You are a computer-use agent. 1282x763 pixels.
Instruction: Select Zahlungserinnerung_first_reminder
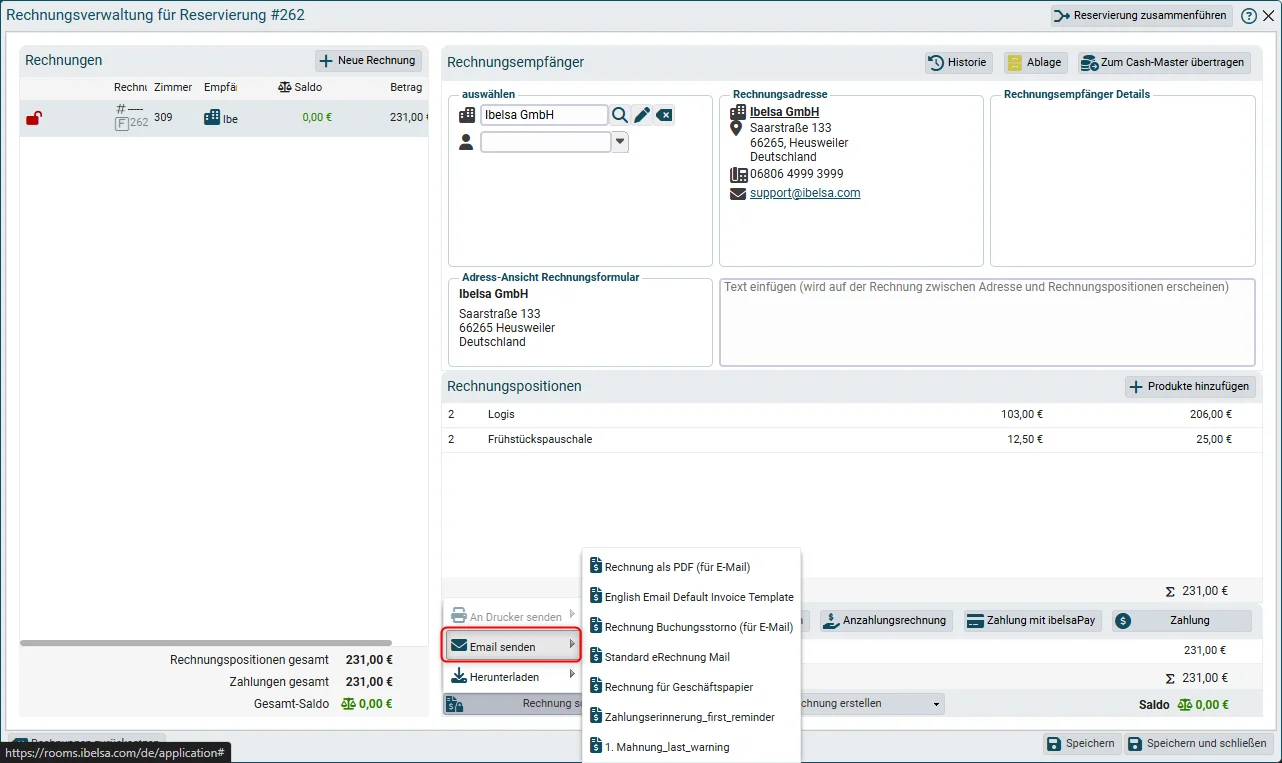pos(691,717)
